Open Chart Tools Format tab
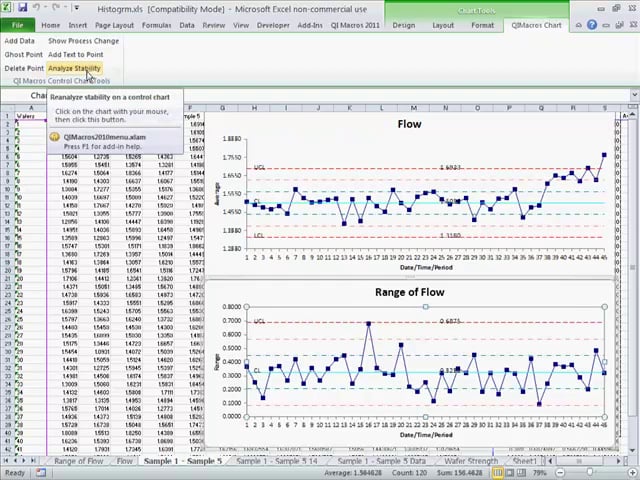640x480 pixels. (482, 25)
